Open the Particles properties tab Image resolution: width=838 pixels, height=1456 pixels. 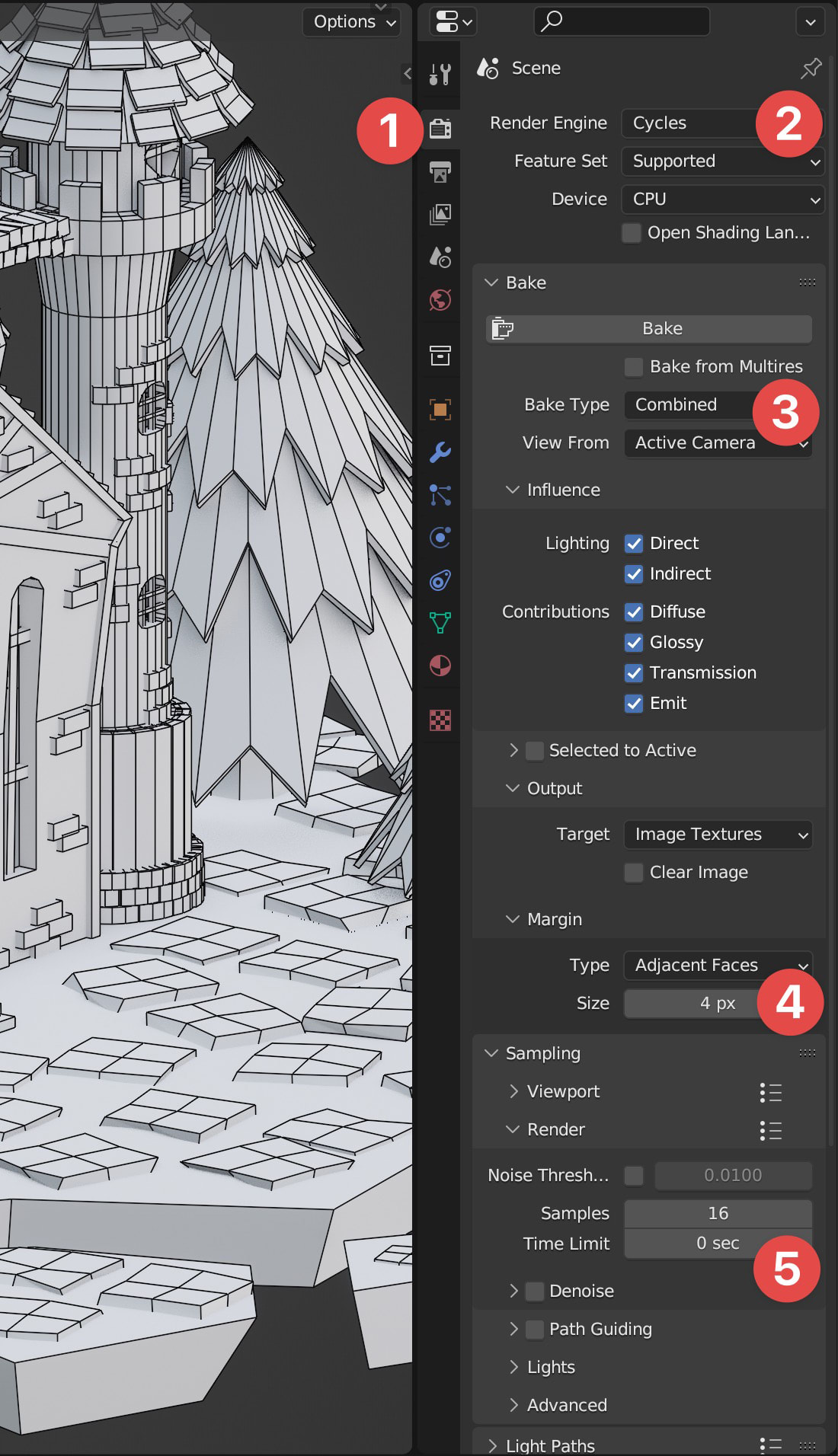[x=440, y=495]
